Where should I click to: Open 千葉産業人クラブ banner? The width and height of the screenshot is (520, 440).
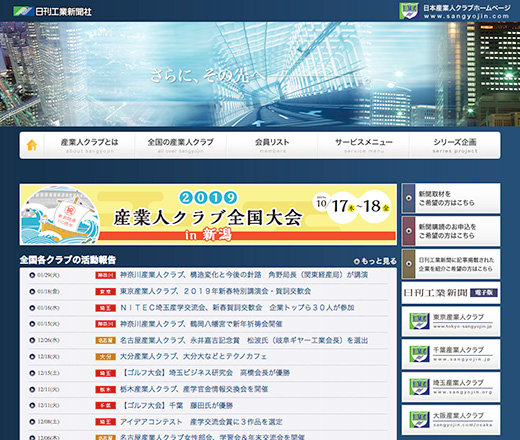tap(451, 354)
